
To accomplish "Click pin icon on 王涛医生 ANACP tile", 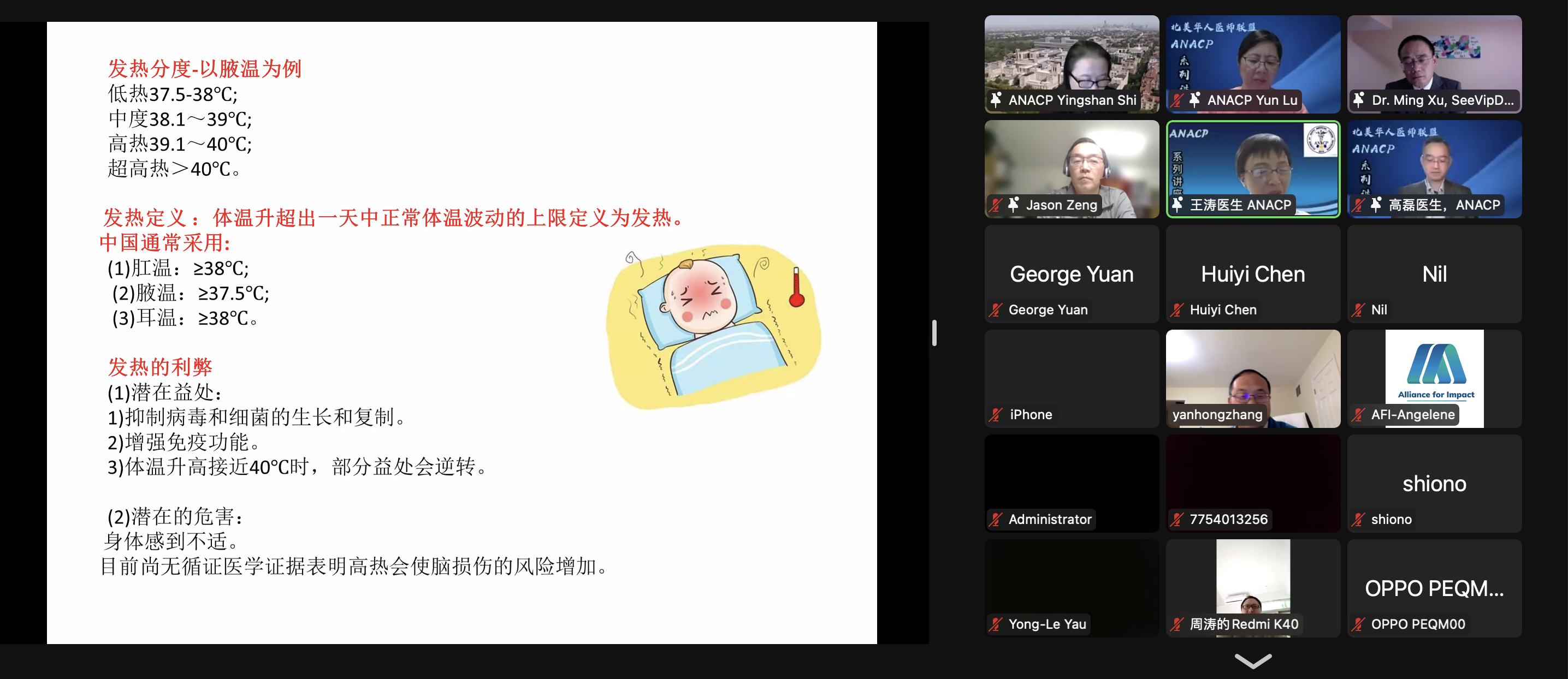I will coord(1177,205).
